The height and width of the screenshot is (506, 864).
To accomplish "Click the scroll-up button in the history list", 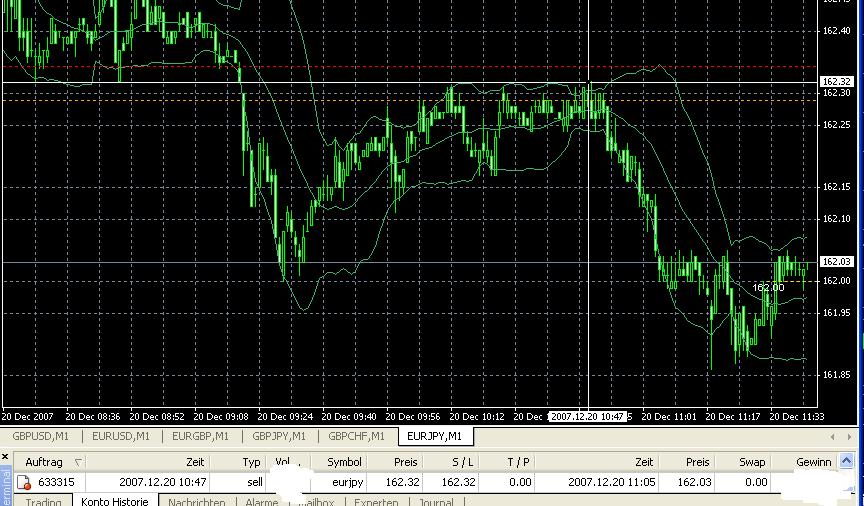I will [846, 461].
